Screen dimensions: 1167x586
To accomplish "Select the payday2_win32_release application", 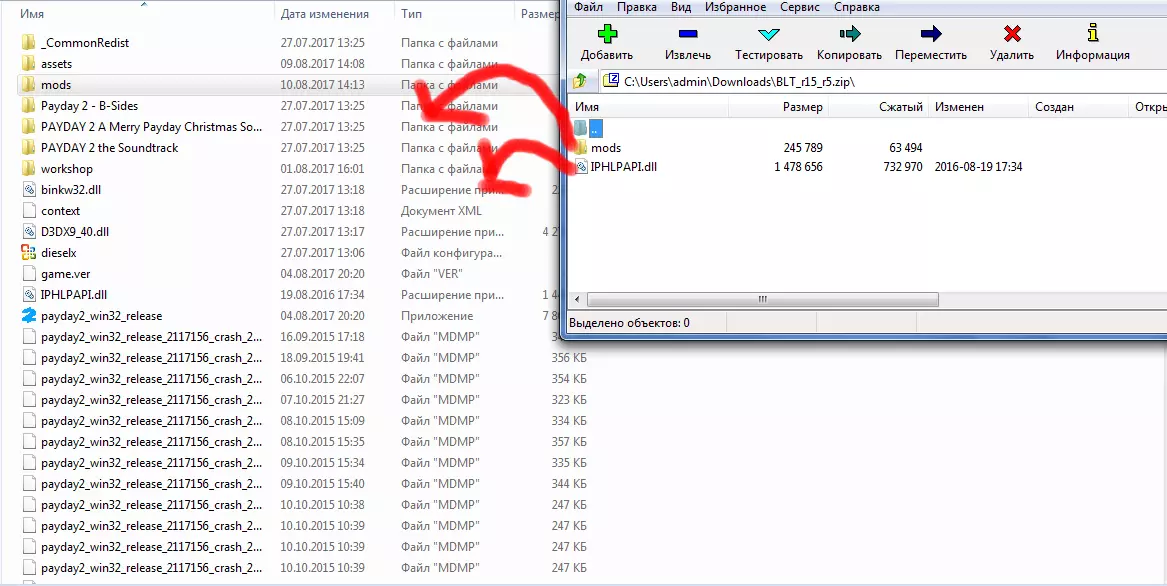I will click(101, 316).
